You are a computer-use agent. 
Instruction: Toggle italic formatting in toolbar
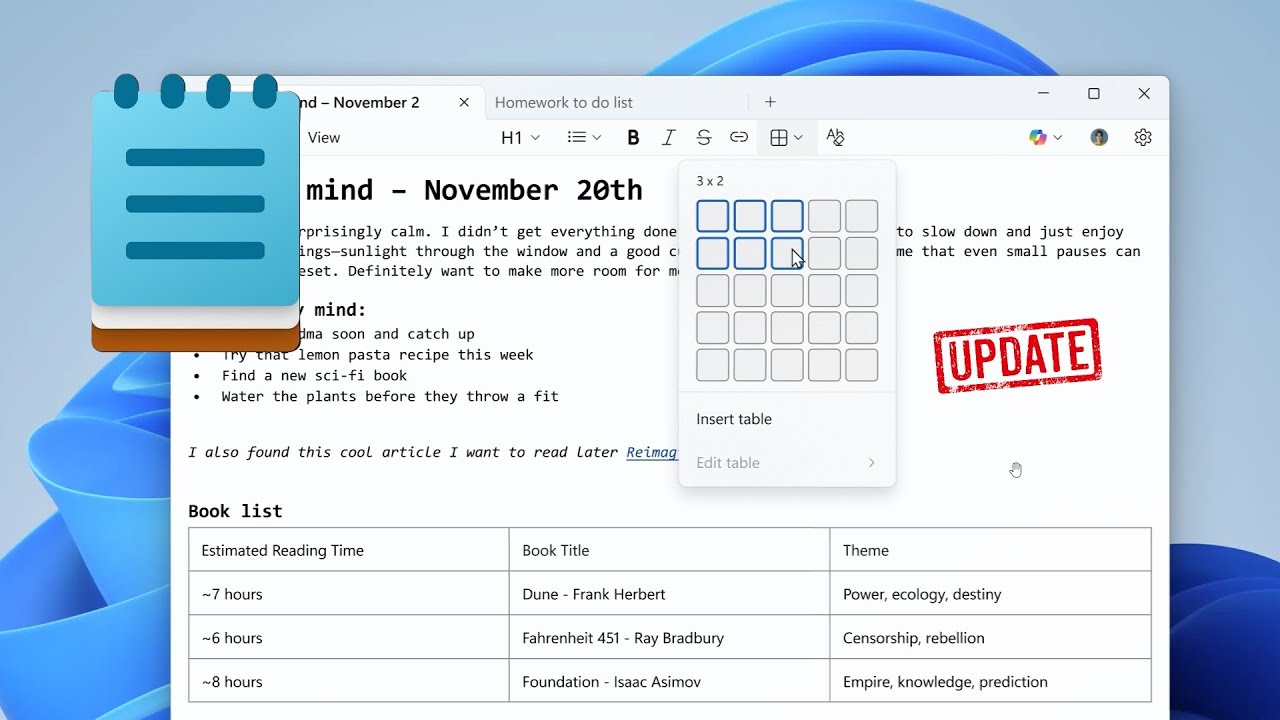668,138
